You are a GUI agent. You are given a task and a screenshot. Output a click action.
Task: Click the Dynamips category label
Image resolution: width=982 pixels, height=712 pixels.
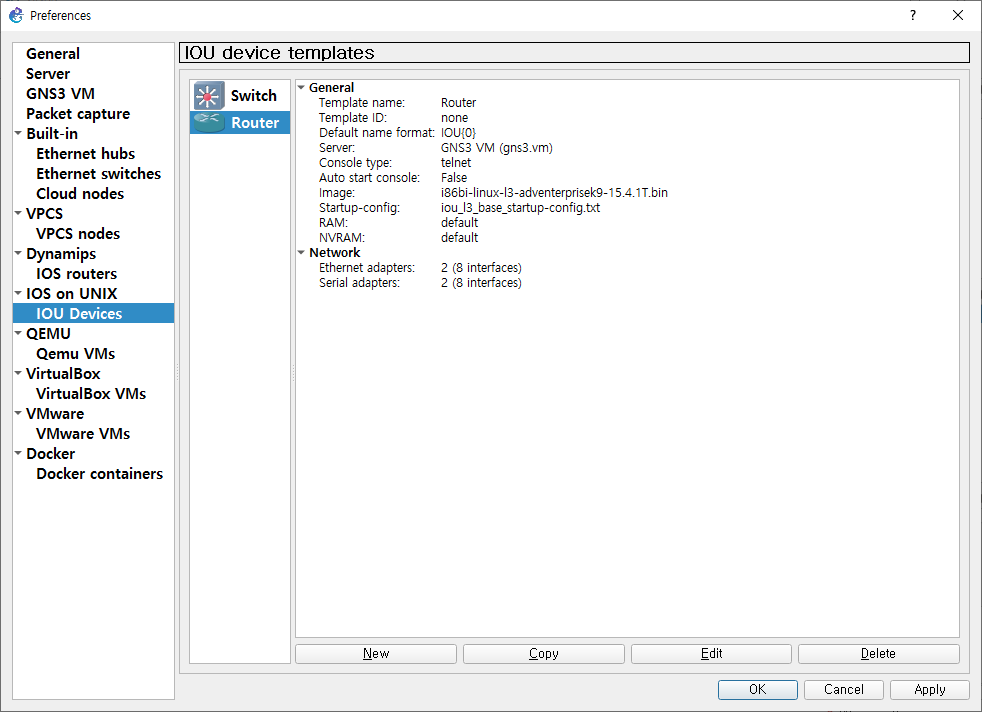pos(61,254)
